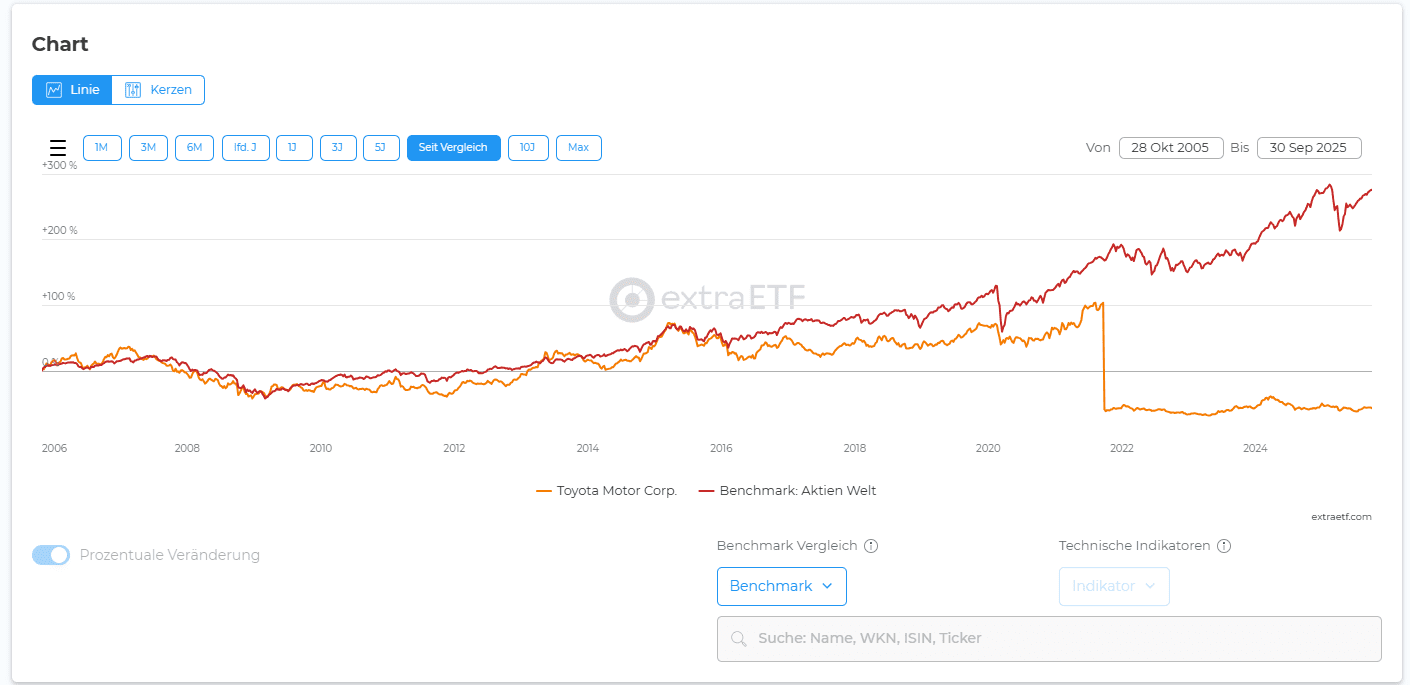
Task: Expand the Benchmark dropdown
Action: coord(781,586)
